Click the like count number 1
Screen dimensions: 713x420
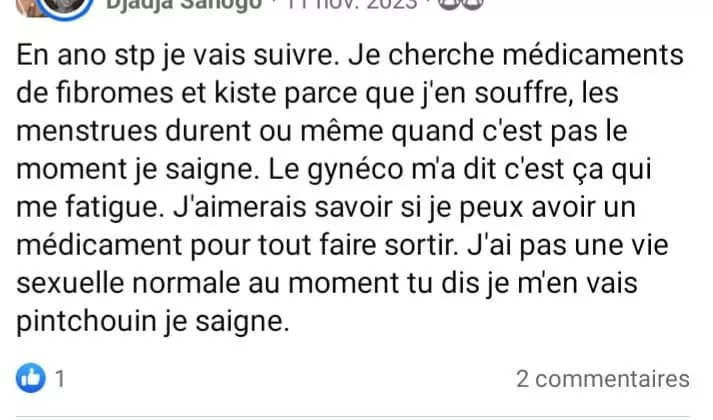coord(60,379)
